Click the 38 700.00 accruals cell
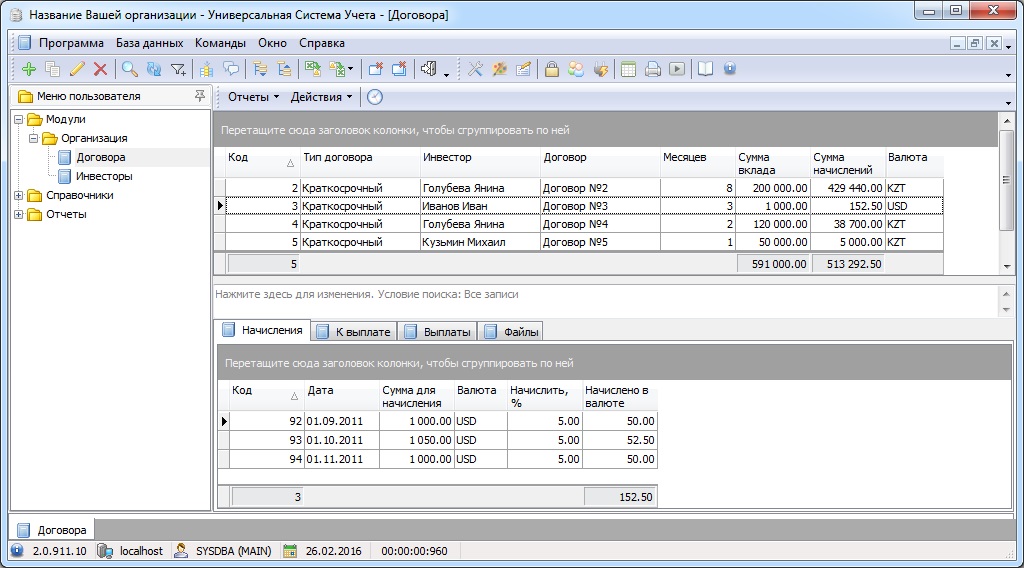The height and width of the screenshot is (568, 1024). click(847, 224)
